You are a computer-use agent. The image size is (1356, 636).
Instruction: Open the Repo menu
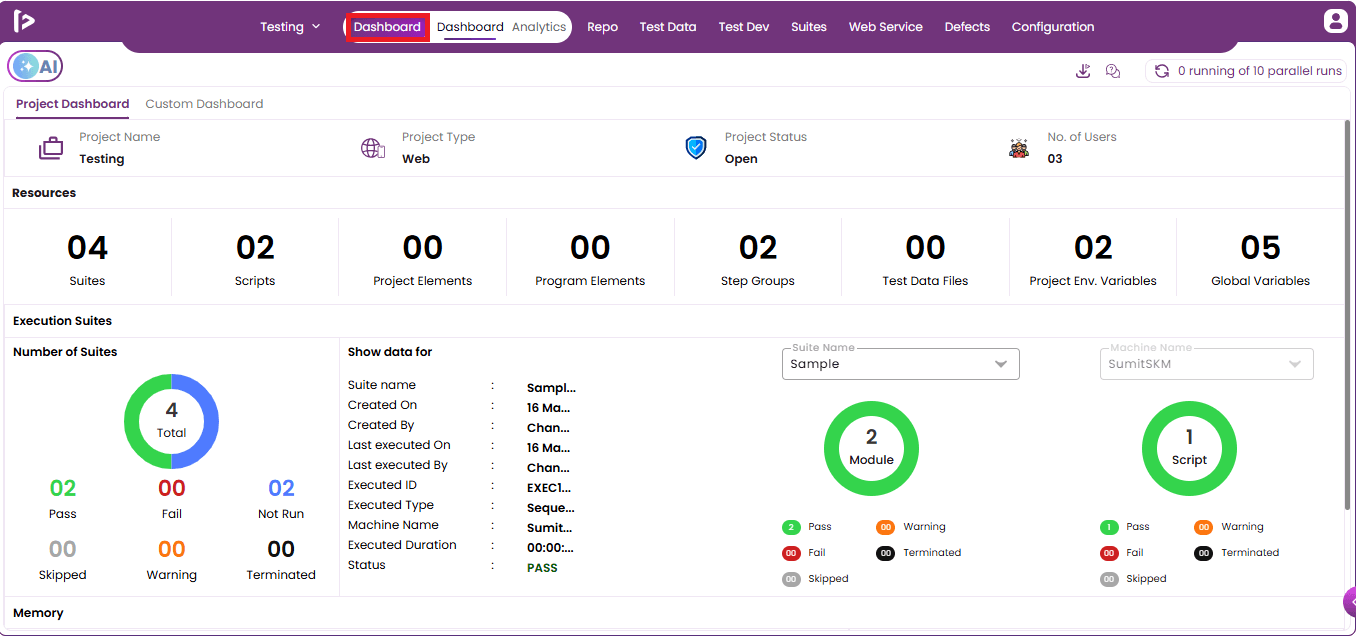pos(602,27)
